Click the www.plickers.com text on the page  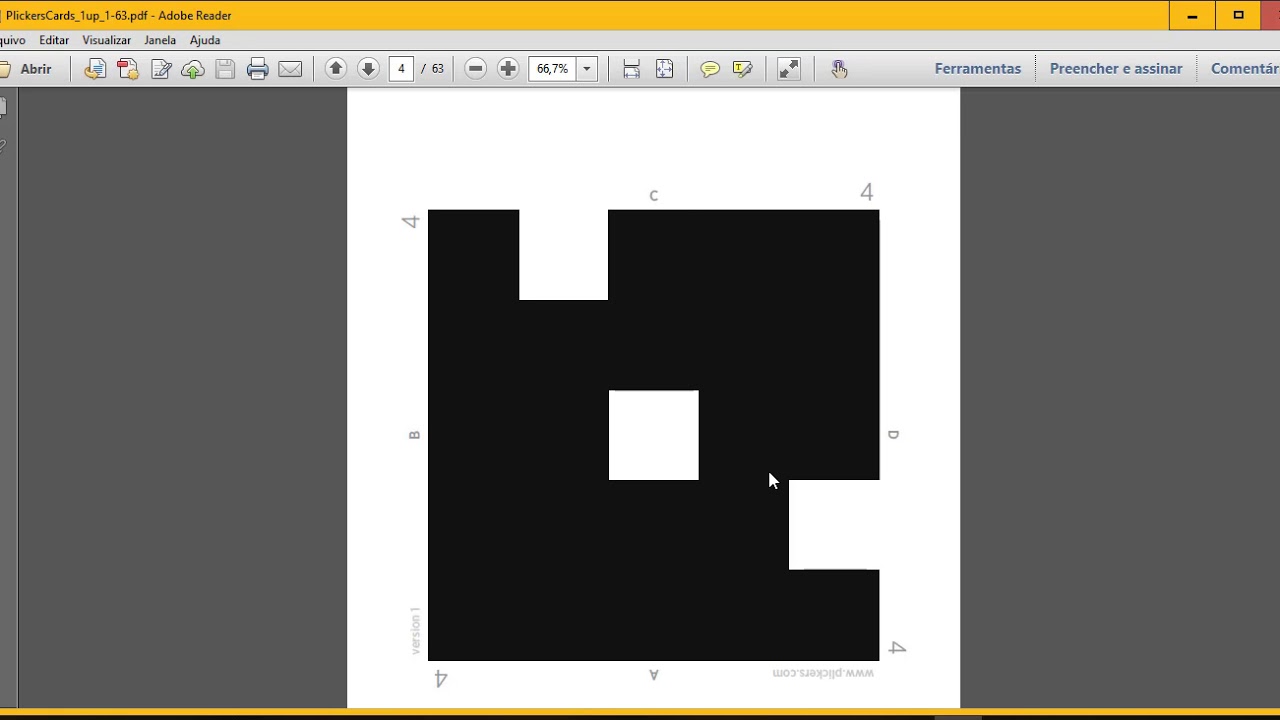pyautogui.click(x=823, y=673)
